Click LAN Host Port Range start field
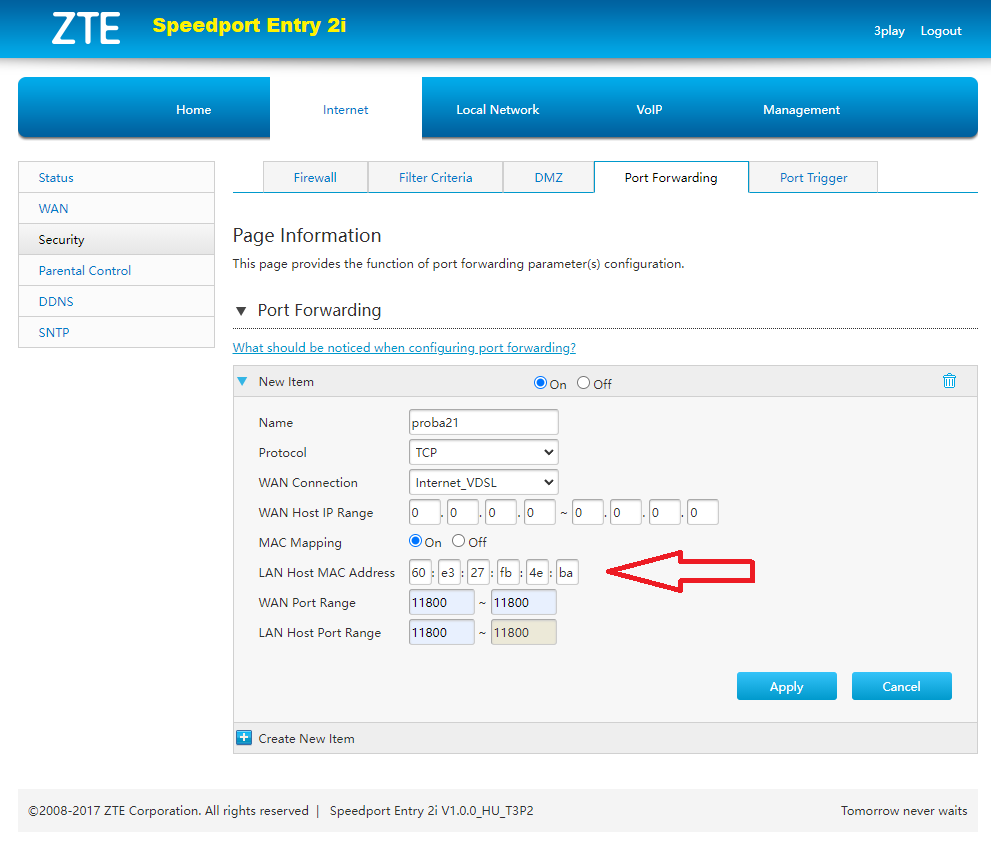Image resolution: width=991 pixels, height=843 pixels. pyautogui.click(x=442, y=633)
